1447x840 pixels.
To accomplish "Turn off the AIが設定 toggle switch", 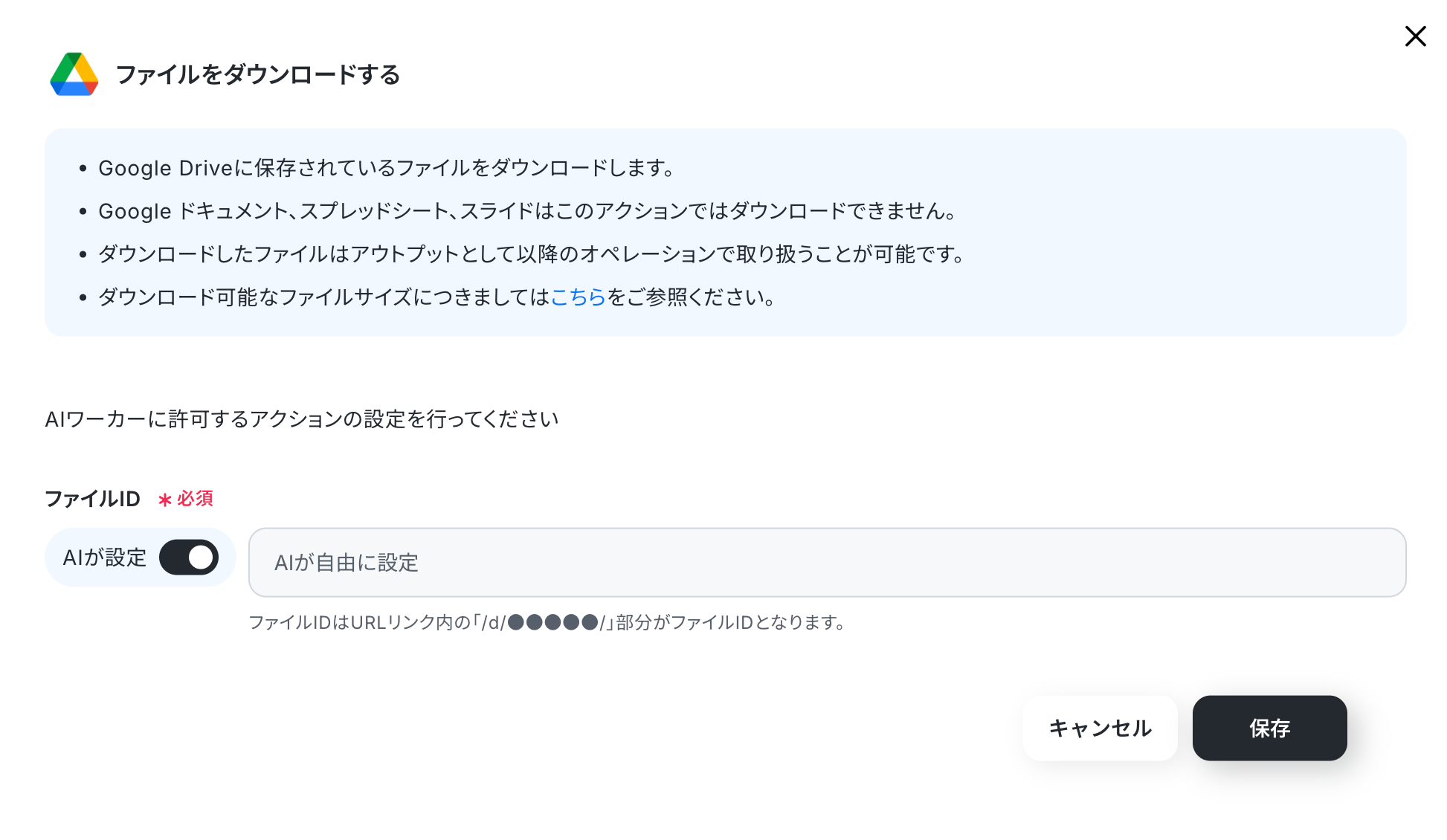I will coord(189,558).
